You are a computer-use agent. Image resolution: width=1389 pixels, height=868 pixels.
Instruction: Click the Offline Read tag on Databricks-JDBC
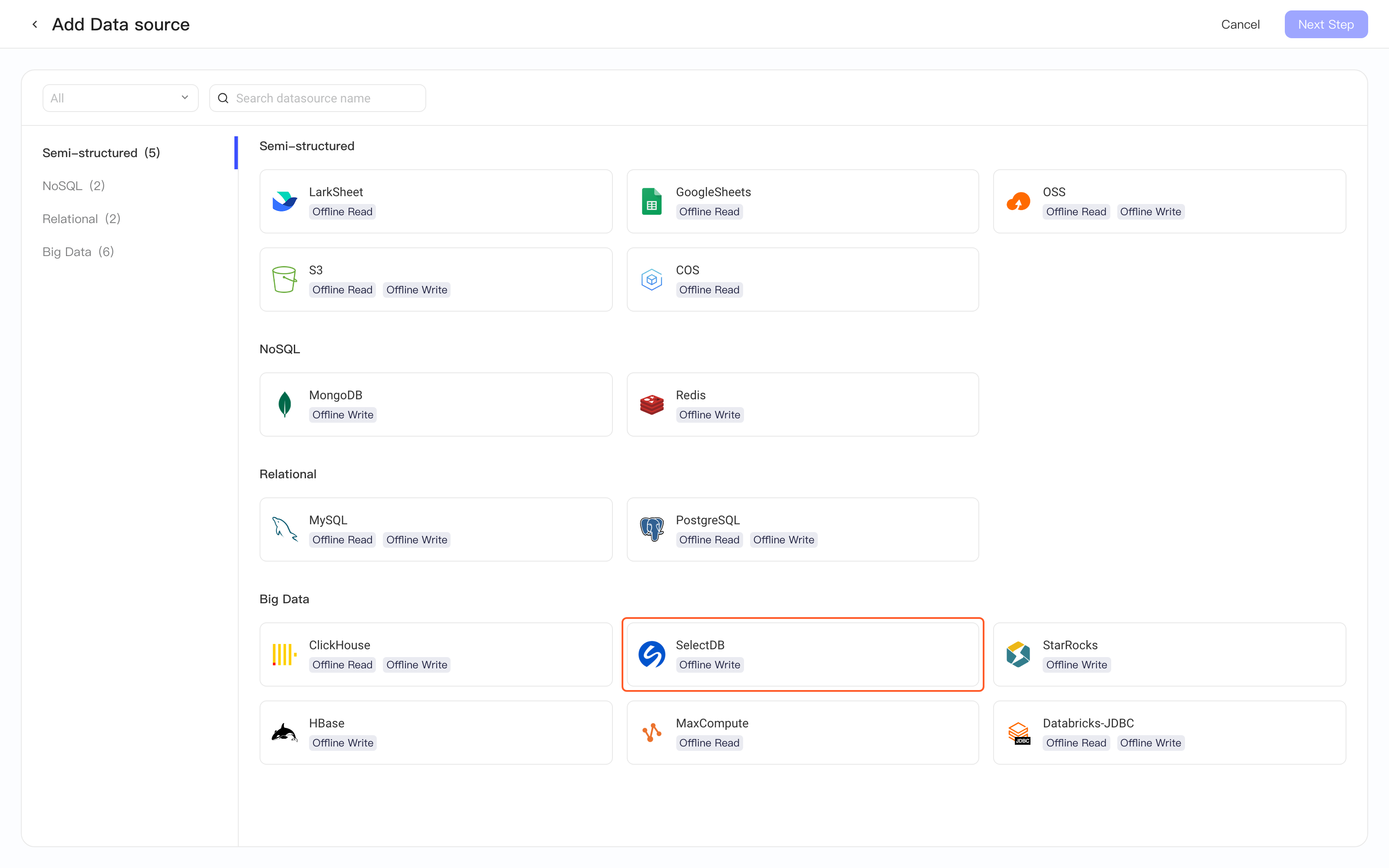[1076, 743]
